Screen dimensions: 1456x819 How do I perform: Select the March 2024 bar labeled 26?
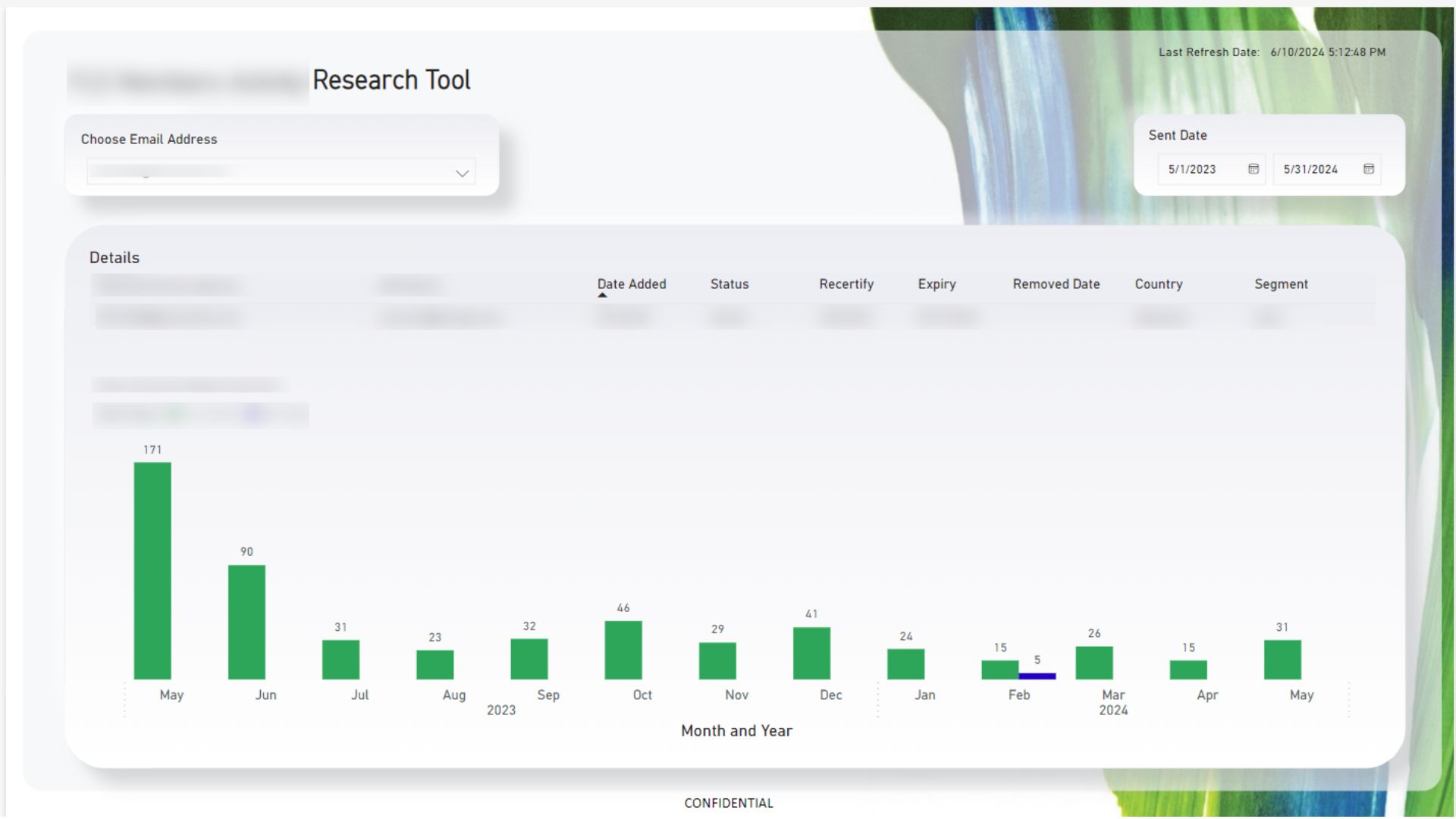click(x=1094, y=663)
